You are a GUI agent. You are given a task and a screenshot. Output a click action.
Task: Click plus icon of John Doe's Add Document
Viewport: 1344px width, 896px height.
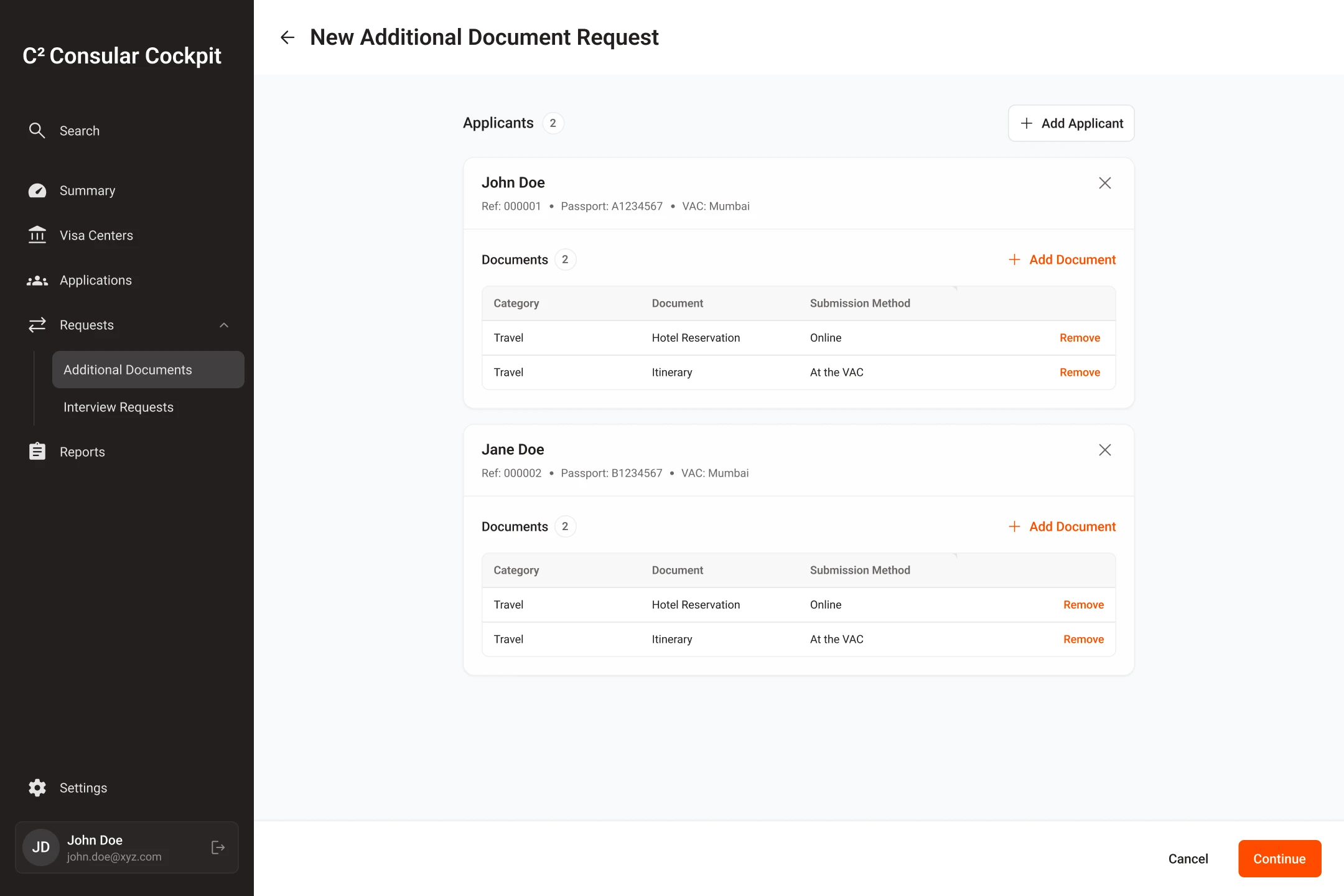click(1014, 259)
